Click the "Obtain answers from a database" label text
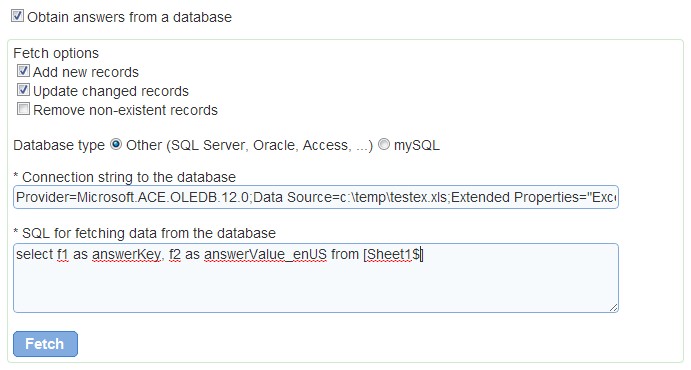This screenshot has height=370, width=691. point(130,17)
